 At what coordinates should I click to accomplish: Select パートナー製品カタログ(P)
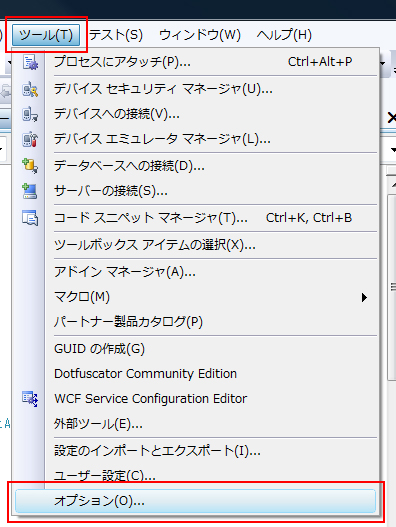pyautogui.click(x=196, y=322)
